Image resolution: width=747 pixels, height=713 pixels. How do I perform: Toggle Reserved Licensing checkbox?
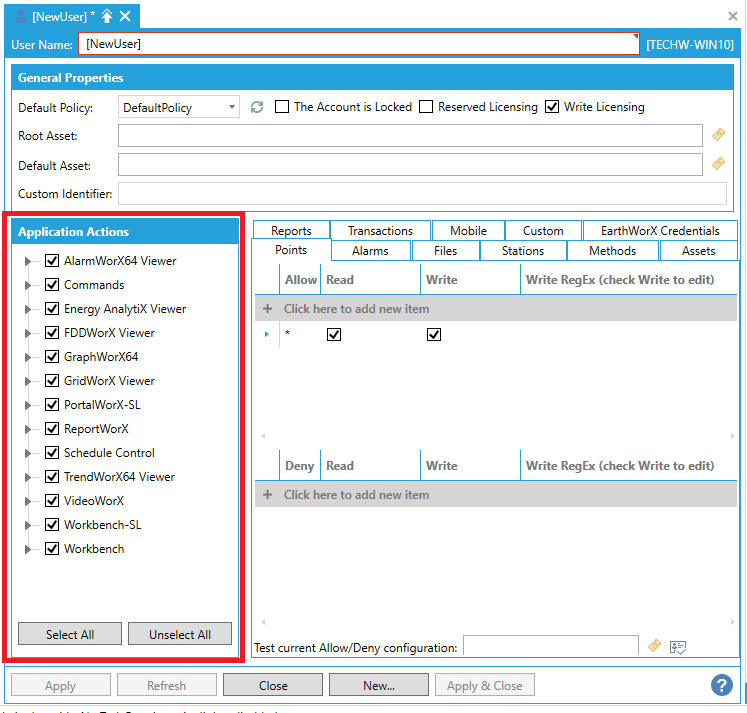[x=426, y=107]
